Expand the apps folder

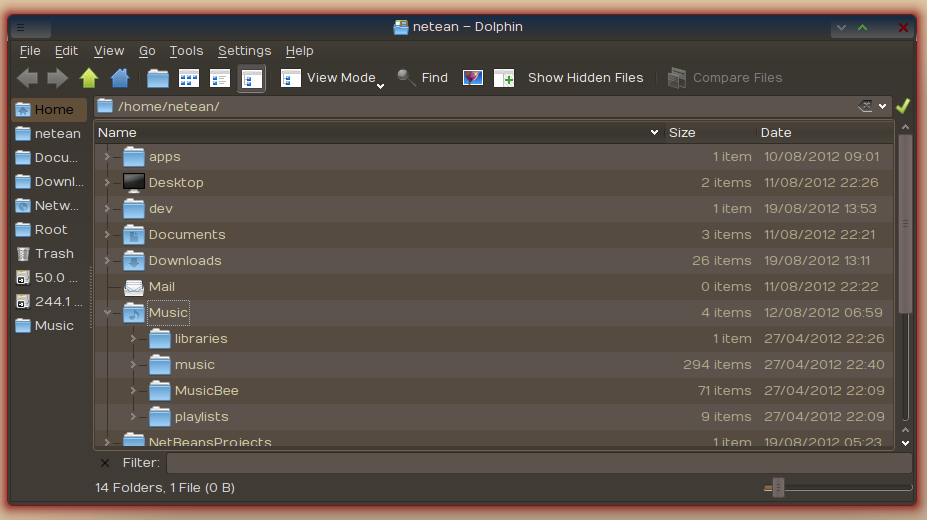click(107, 157)
